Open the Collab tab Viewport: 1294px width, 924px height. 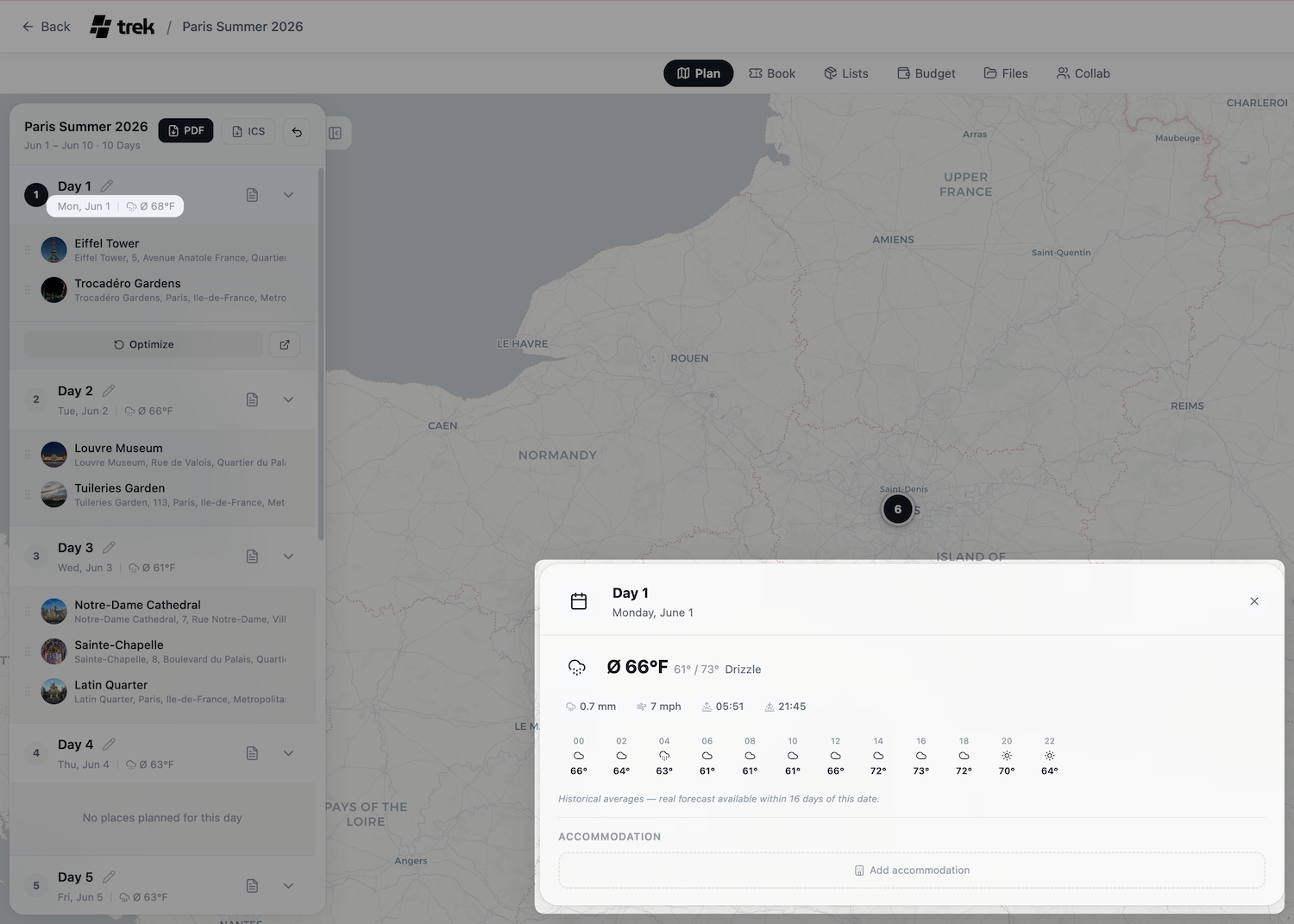click(1084, 73)
